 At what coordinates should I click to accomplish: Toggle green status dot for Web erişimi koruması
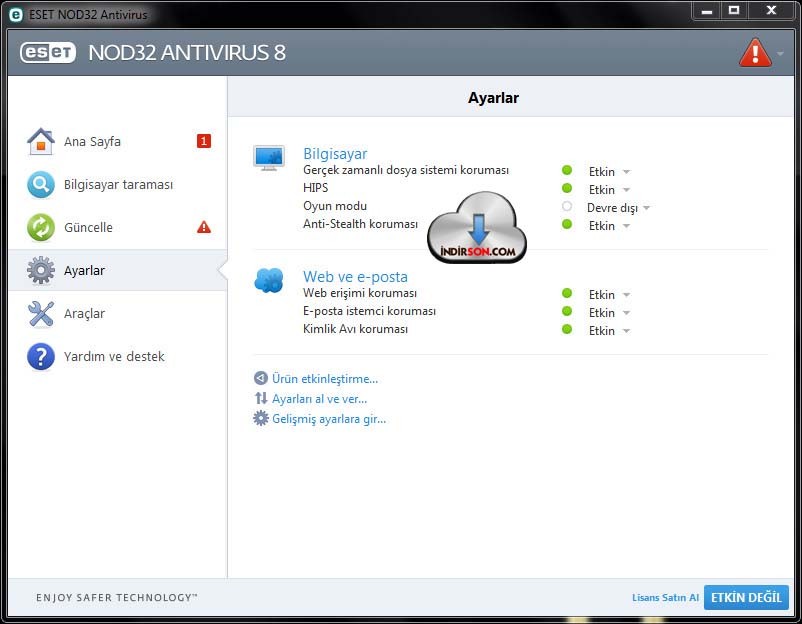click(567, 293)
